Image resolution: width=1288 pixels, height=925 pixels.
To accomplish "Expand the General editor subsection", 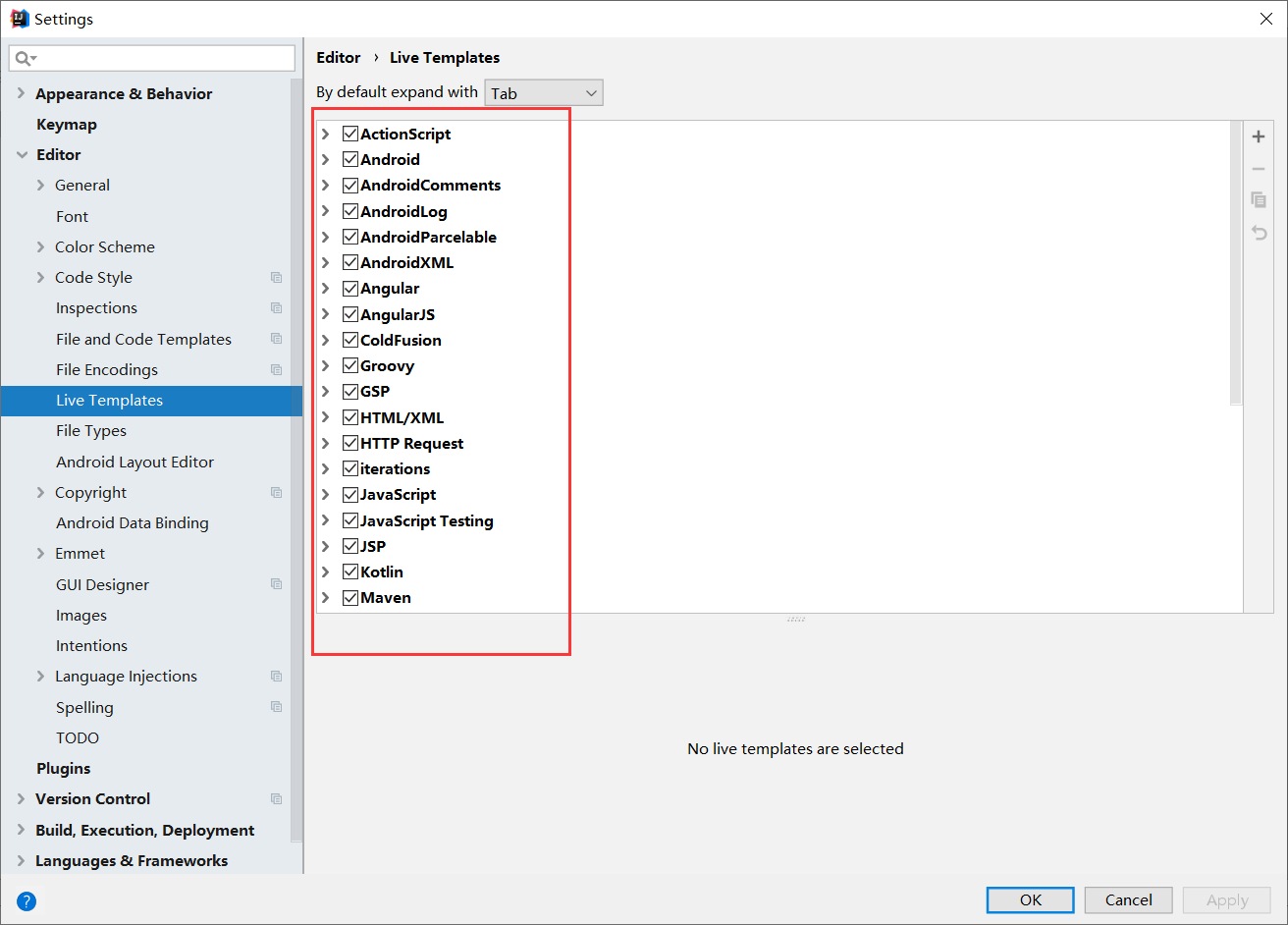I will [x=40, y=186].
